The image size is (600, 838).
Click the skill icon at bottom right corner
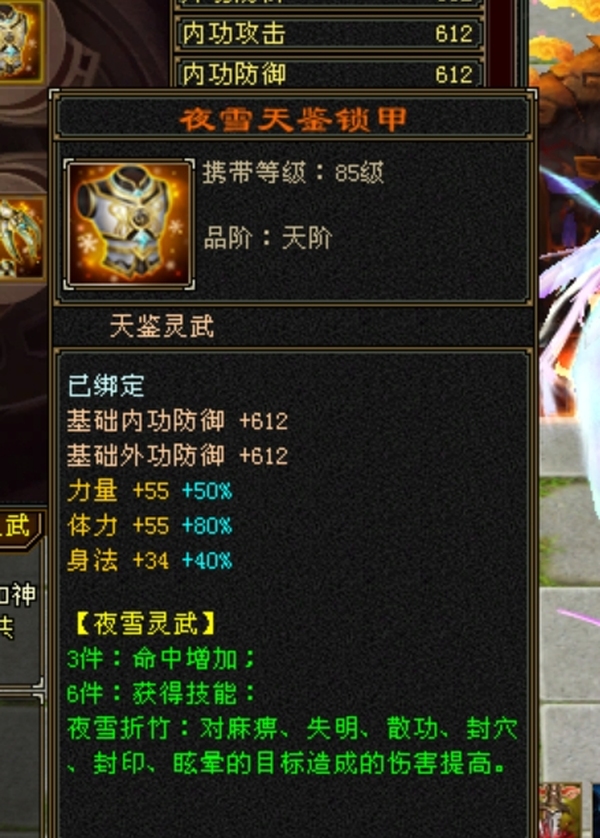pyautogui.click(x=560, y=810)
